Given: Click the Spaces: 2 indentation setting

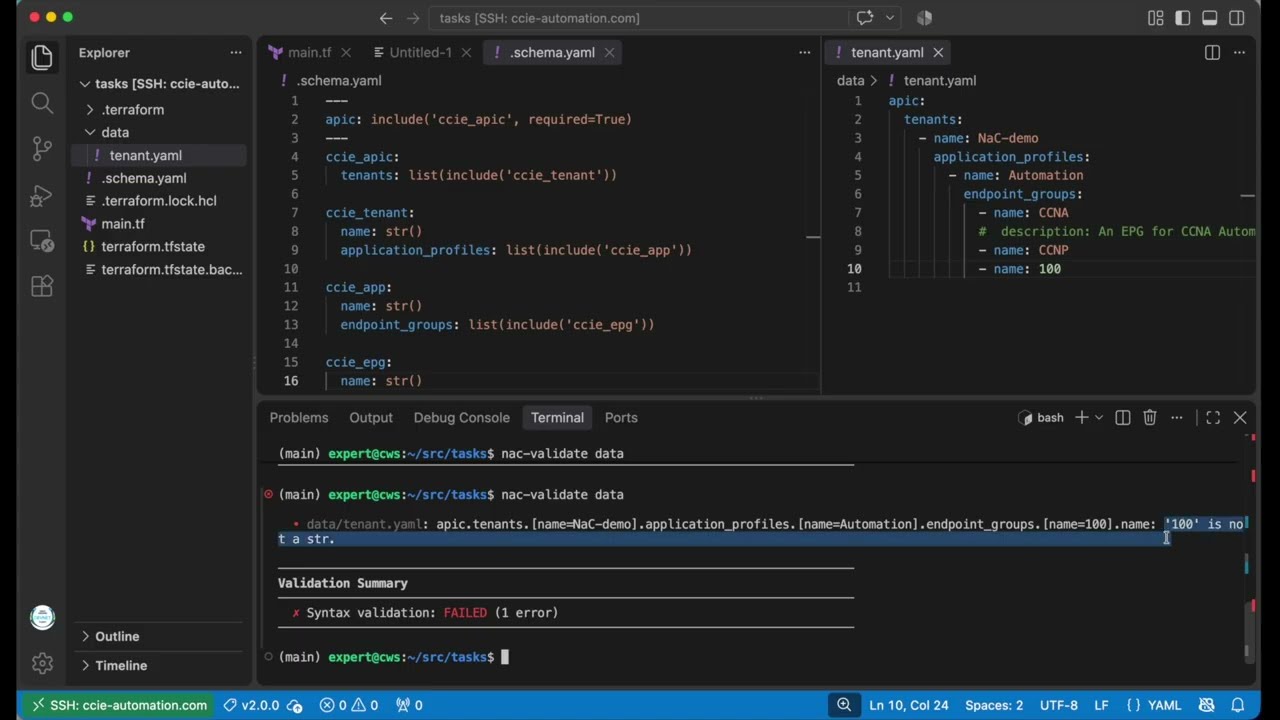Looking at the screenshot, I should pos(994,705).
